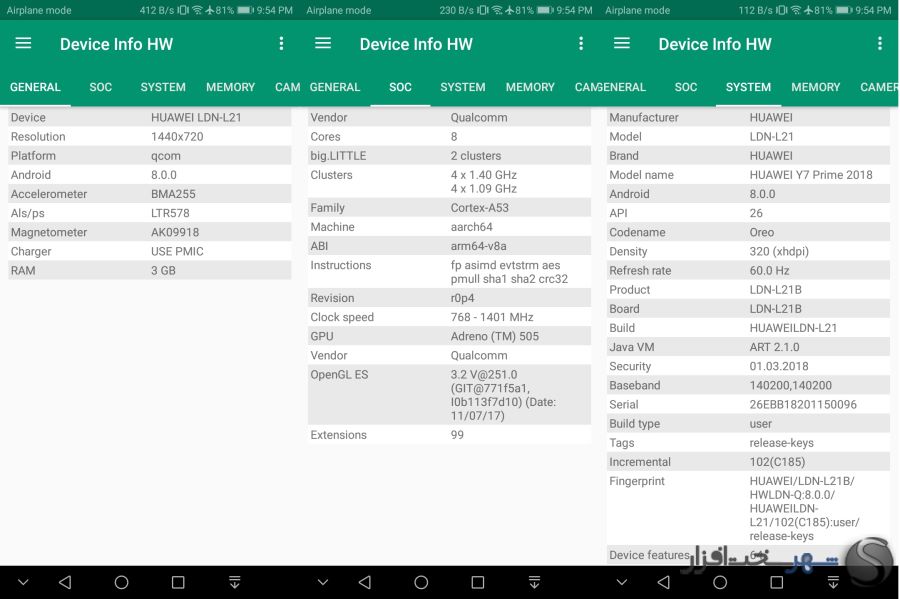Tap the Model name 'HUAWEI Y7 Prime 2018'
This screenshot has width=900, height=599.
[810, 175]
